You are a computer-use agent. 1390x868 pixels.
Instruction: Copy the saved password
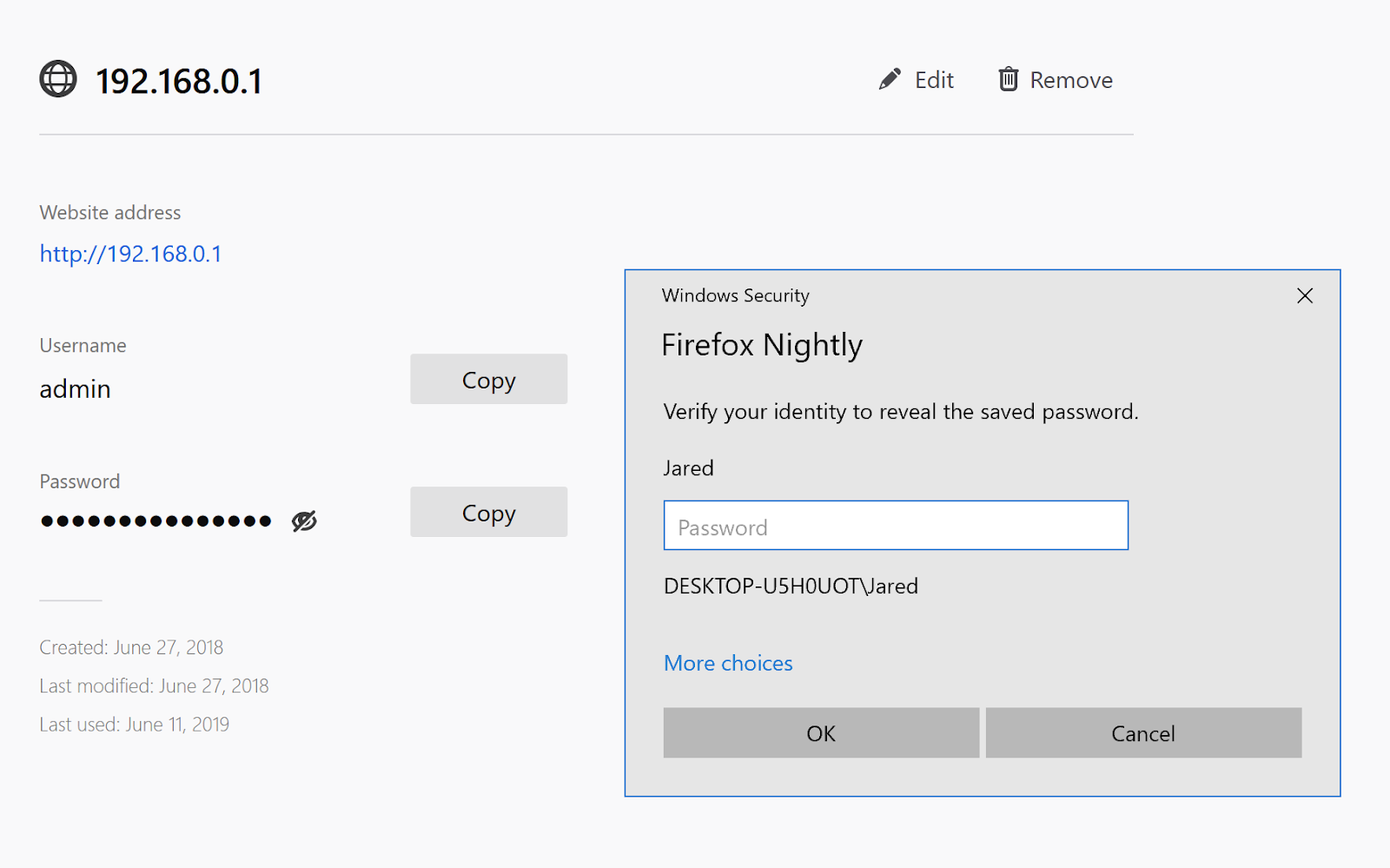(488, 512)
